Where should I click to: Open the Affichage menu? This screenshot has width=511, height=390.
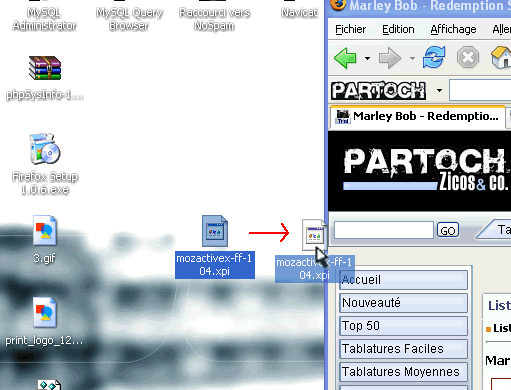tap(453, 29)
